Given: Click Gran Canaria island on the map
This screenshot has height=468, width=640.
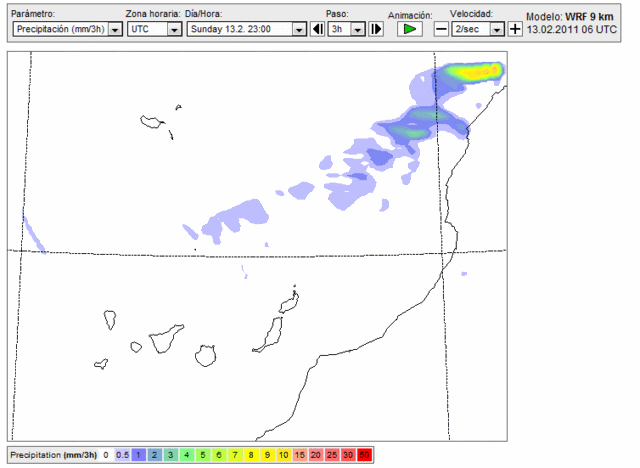Looking at the screenshot, I should 205,356.
